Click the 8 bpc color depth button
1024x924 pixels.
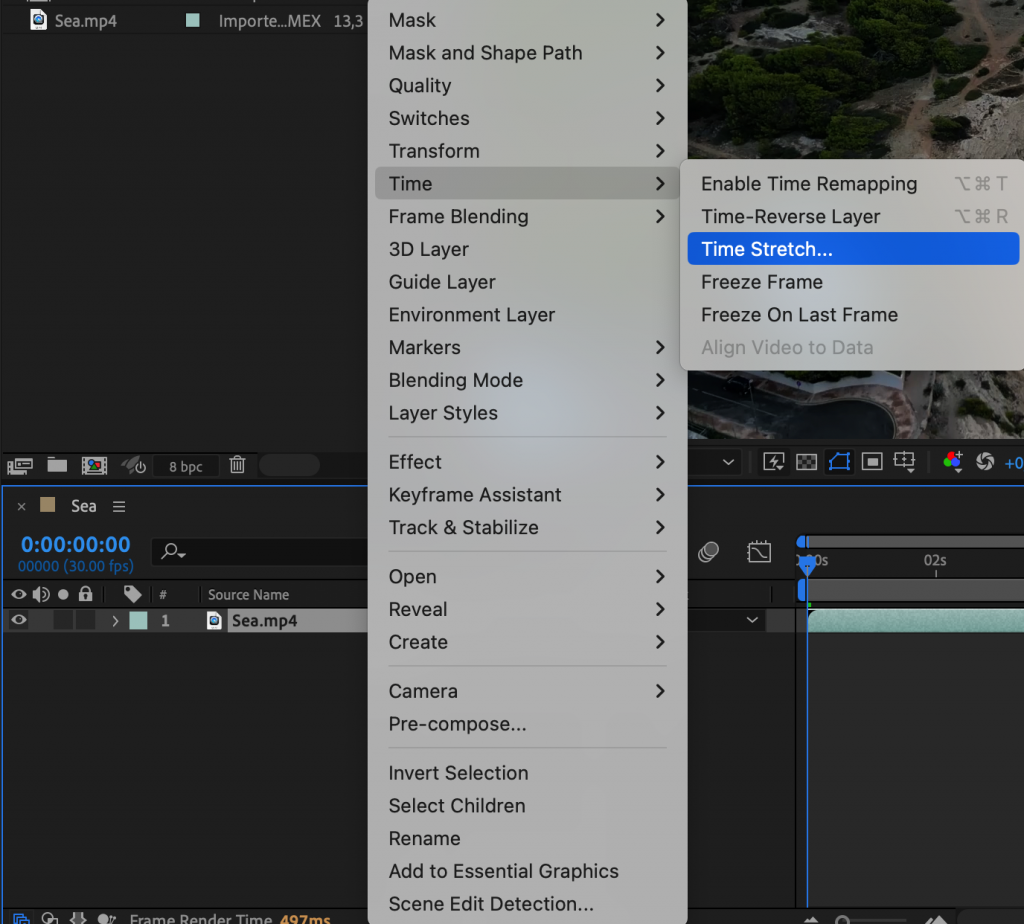[185, 466]
